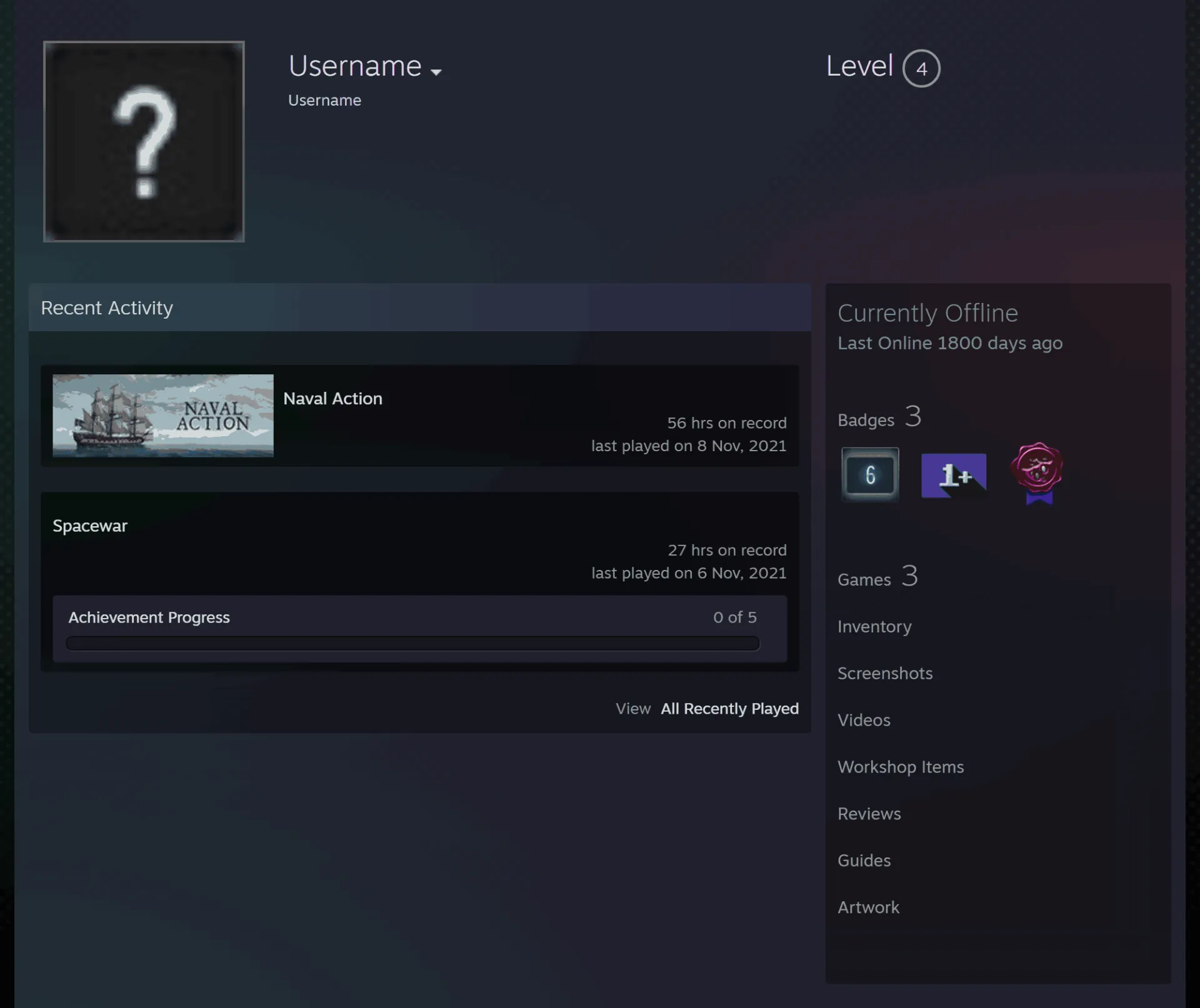The image size is (1200, 1008).
Task: Open the number 6 level badge
Action: tap(870, 474)
